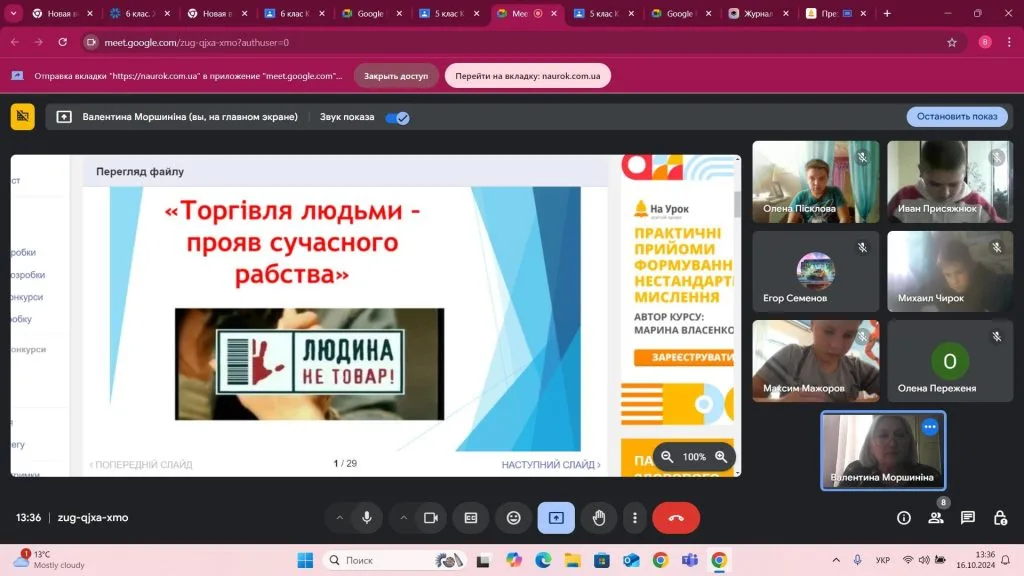The width and height of the screenshot is (1024, 576).
Task: Leave the call with red hang-up button
Action: click(x=676, y=518)
